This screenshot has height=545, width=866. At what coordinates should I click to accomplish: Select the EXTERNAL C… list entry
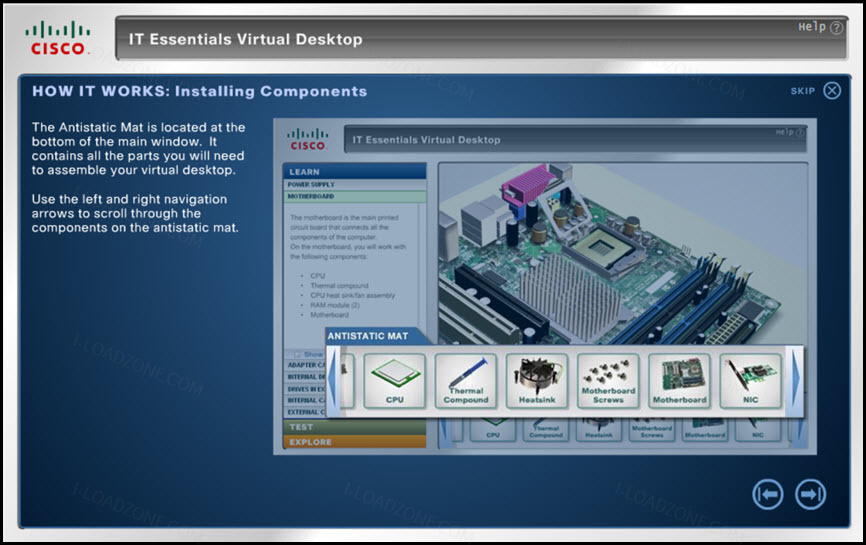[305, 412]
